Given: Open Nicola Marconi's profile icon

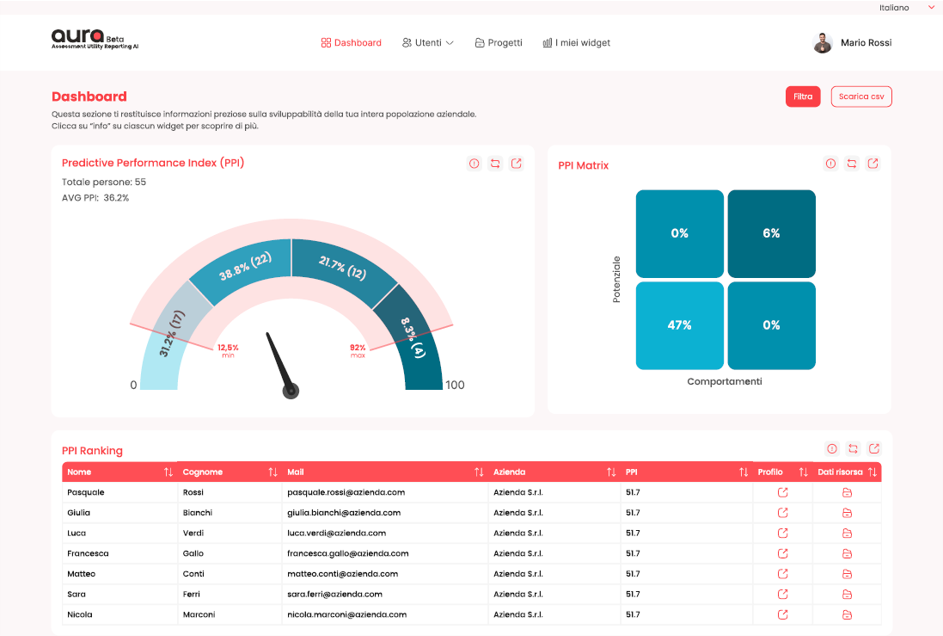Looking at the screenshot, I should pos(782,614).
